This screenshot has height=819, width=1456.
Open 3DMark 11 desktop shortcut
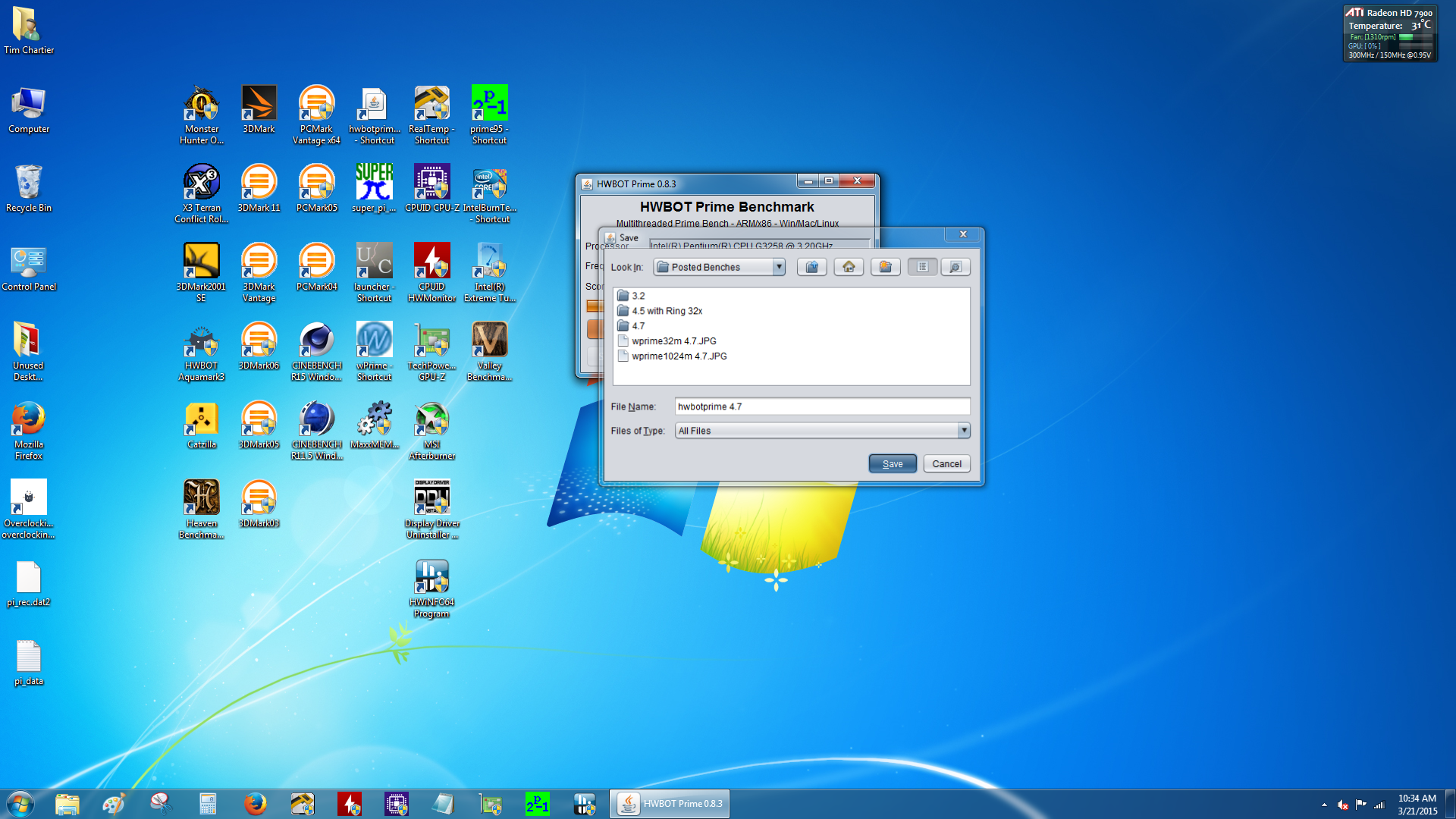[x=259, y=189]
